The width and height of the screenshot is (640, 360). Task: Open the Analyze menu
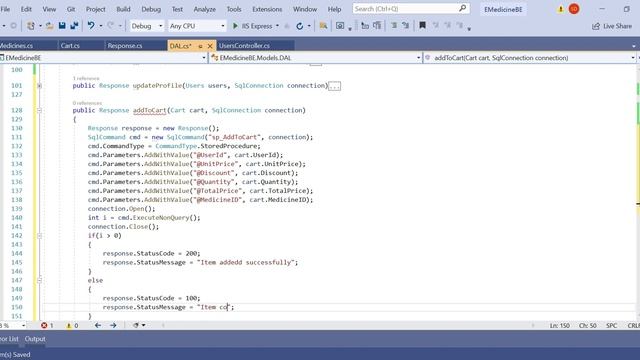tap(204, 9)
